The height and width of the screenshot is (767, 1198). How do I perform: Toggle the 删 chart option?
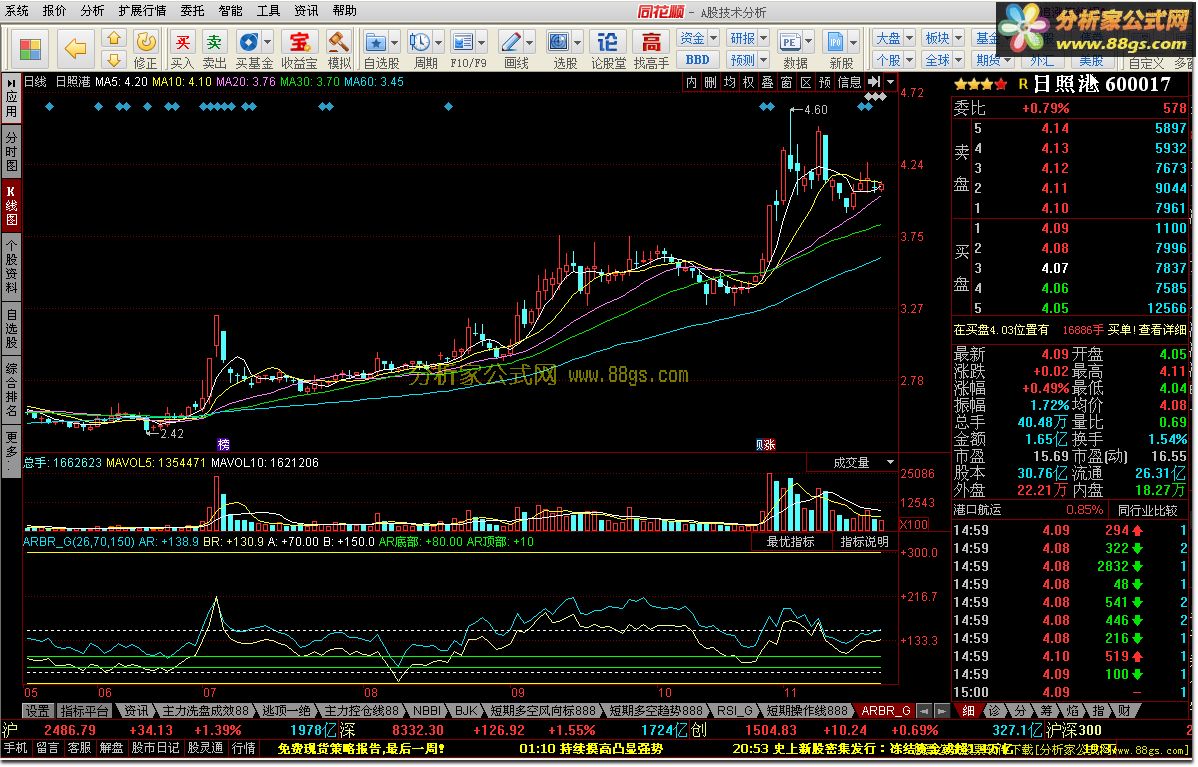[x=711, y=82]
